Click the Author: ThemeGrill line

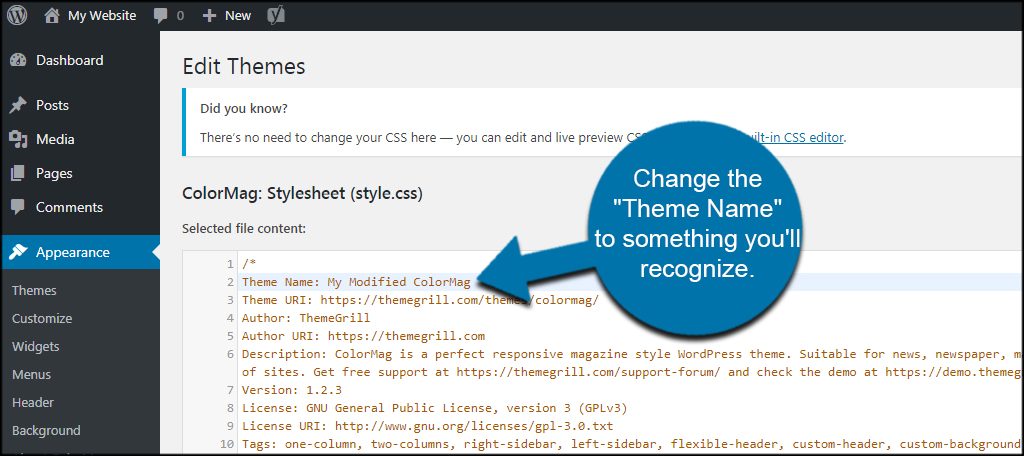pos(306,318)
